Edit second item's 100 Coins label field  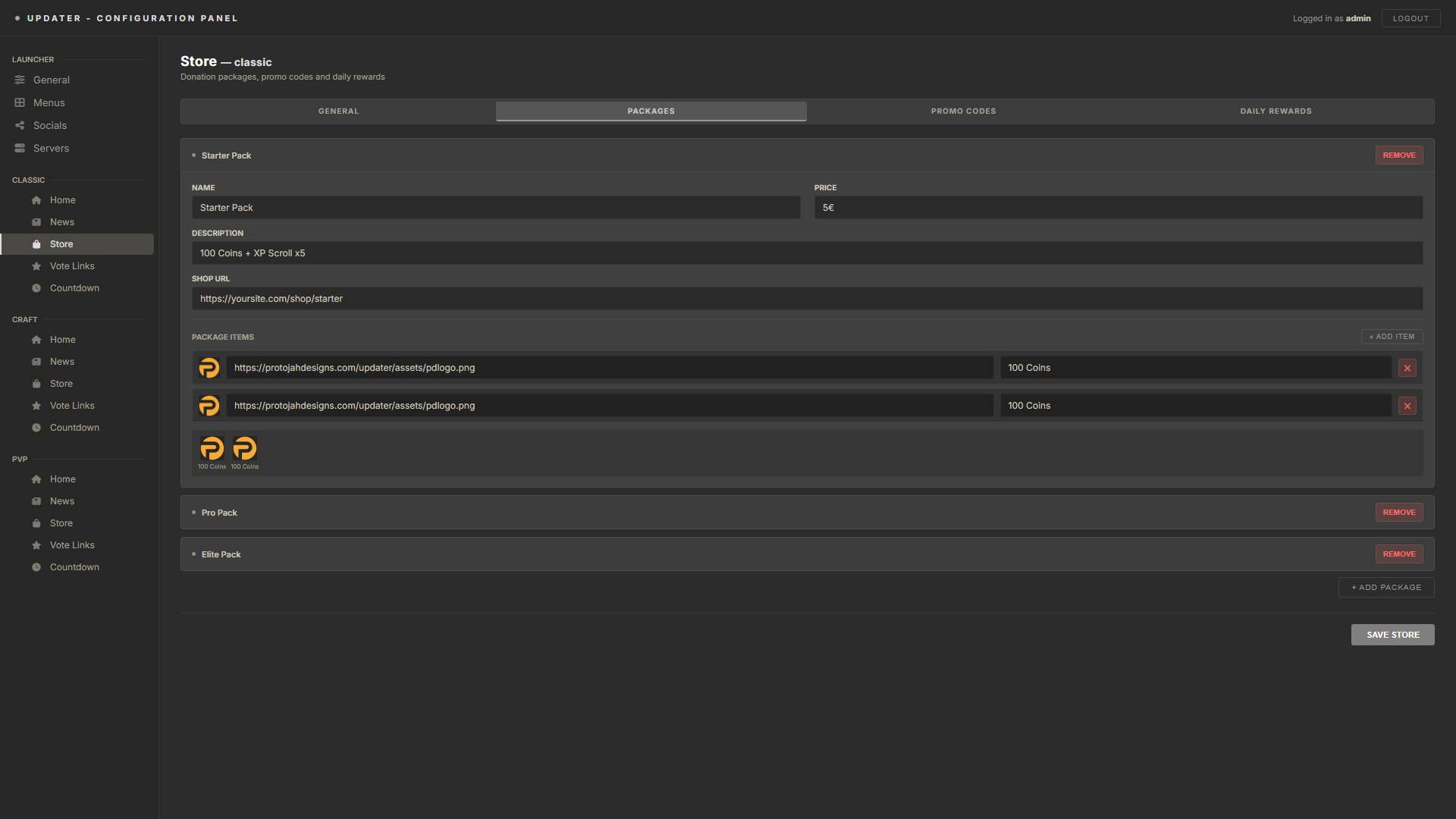[1196, 406]
